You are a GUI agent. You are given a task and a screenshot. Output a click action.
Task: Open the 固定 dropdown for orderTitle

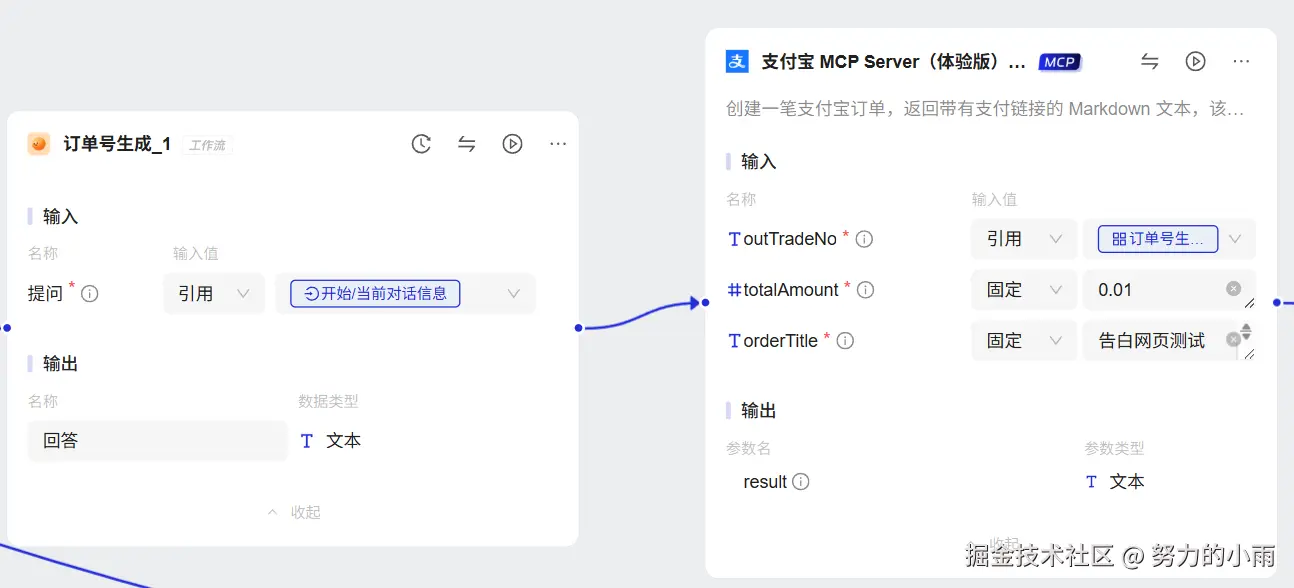(1024, 341)
